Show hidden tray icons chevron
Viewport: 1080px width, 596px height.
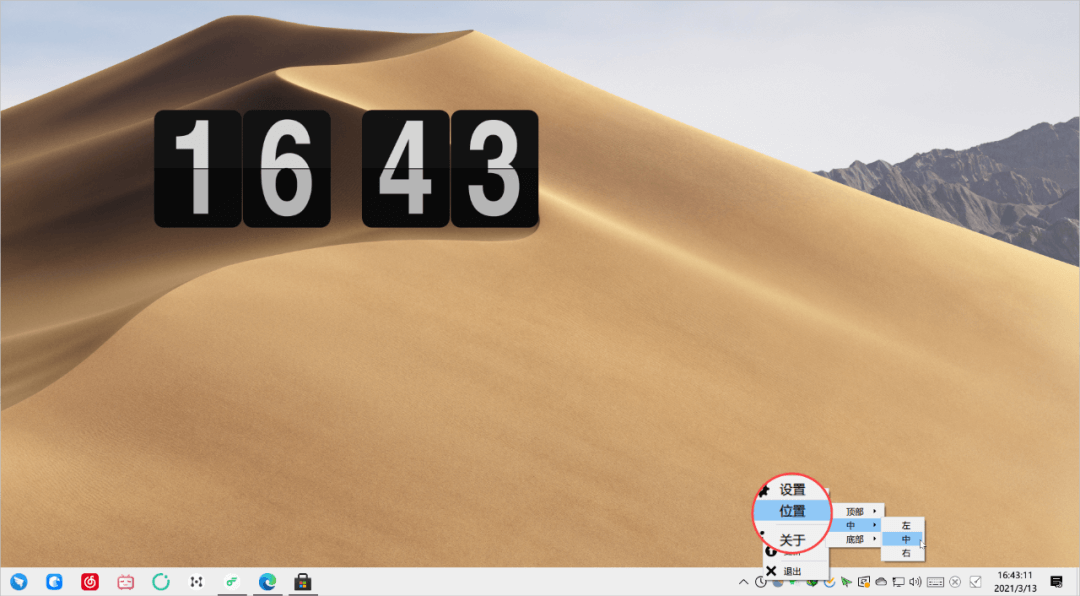click(743, 582)
